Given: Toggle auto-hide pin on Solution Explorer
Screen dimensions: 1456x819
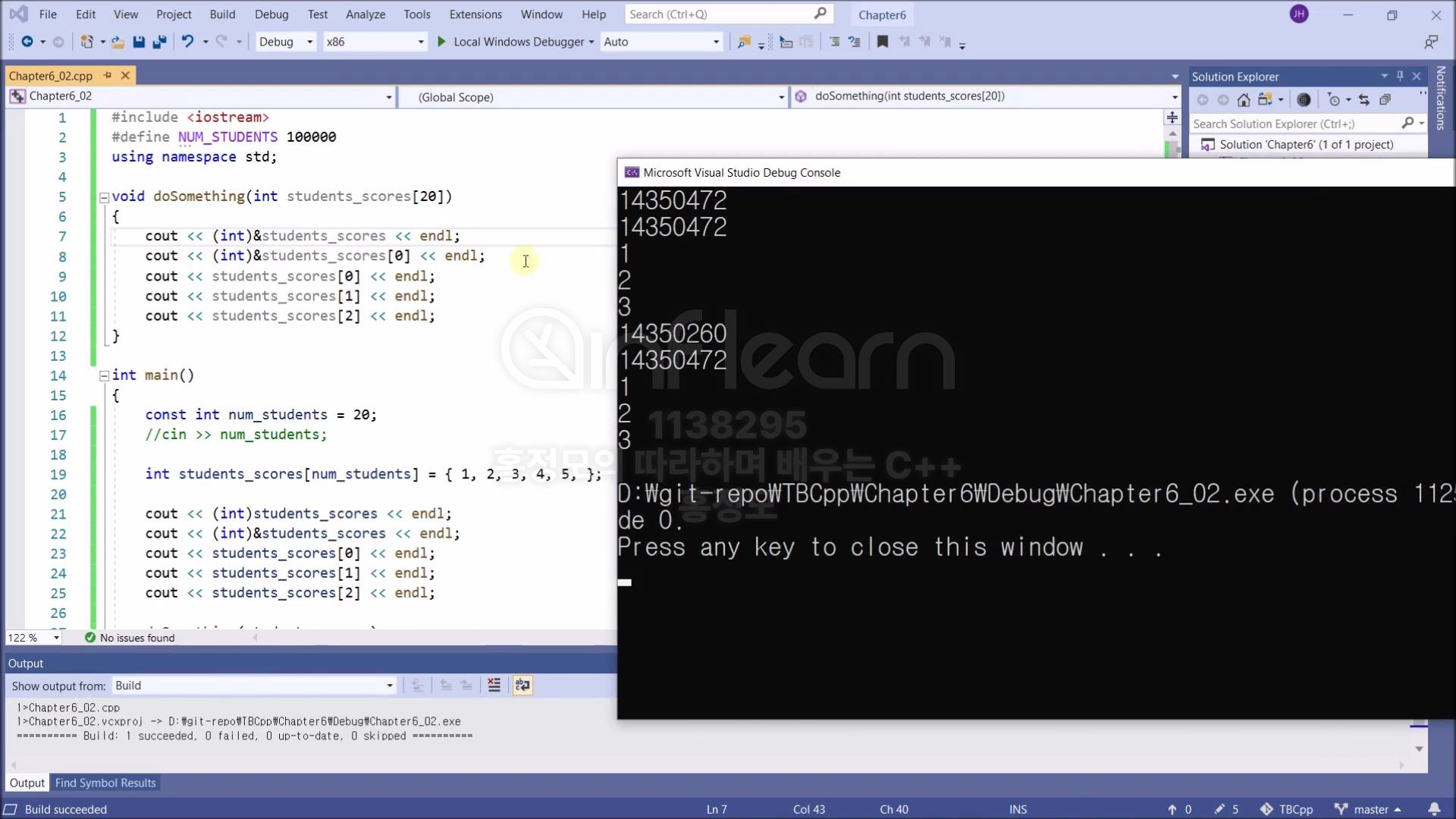Looking at the screenshot, I should (1400, 76).
